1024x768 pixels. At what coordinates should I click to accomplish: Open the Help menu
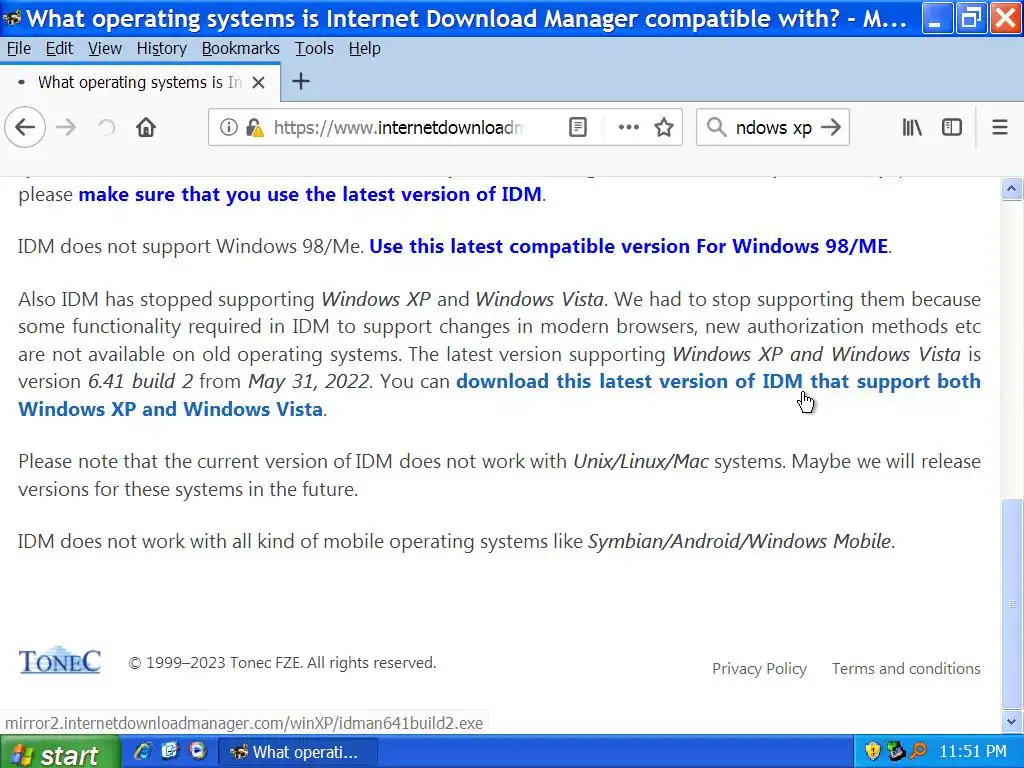coord(364,48)
